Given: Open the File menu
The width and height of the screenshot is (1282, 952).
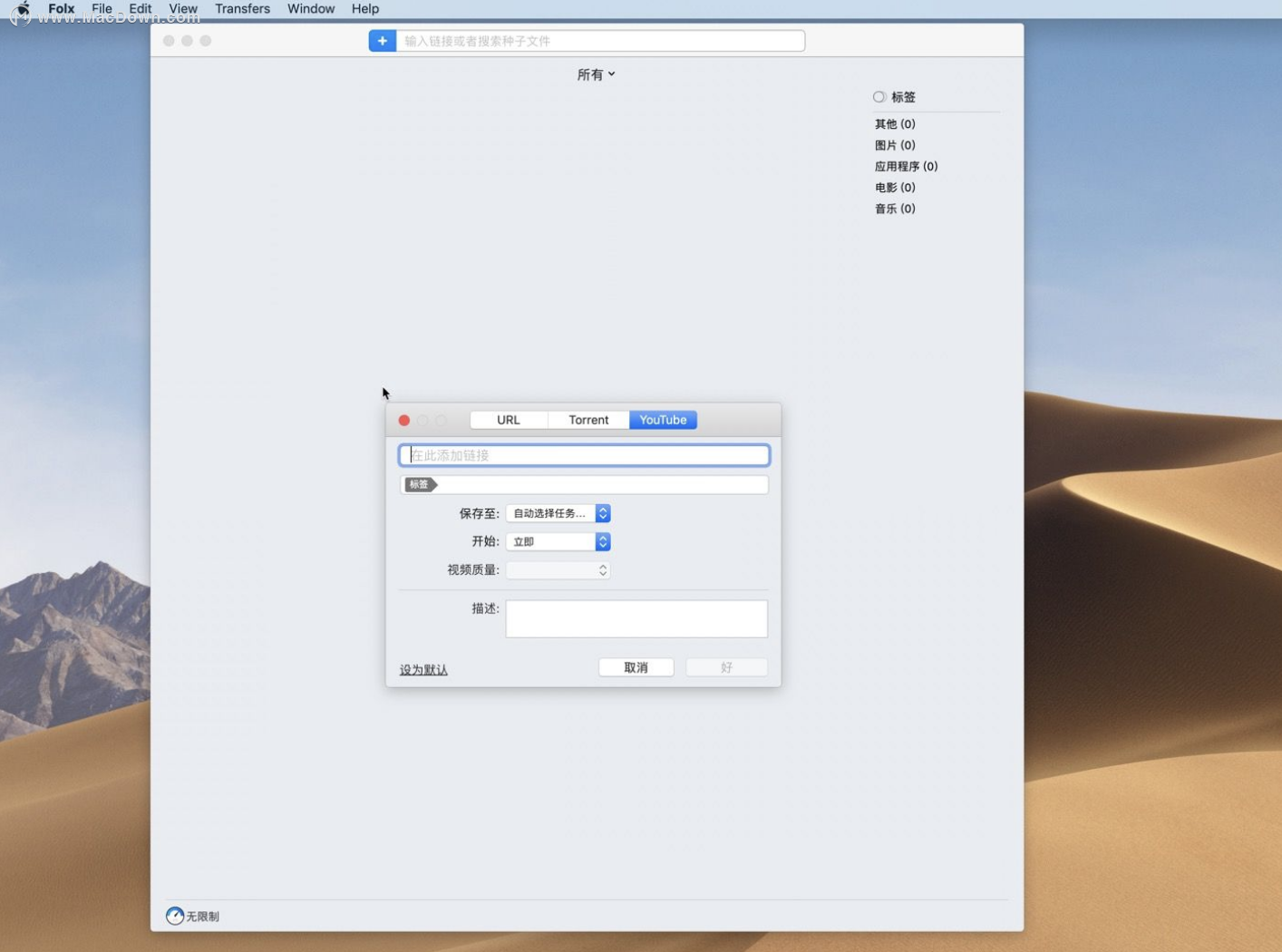Looking at the screenshot, I should click(x=102, y=9).
